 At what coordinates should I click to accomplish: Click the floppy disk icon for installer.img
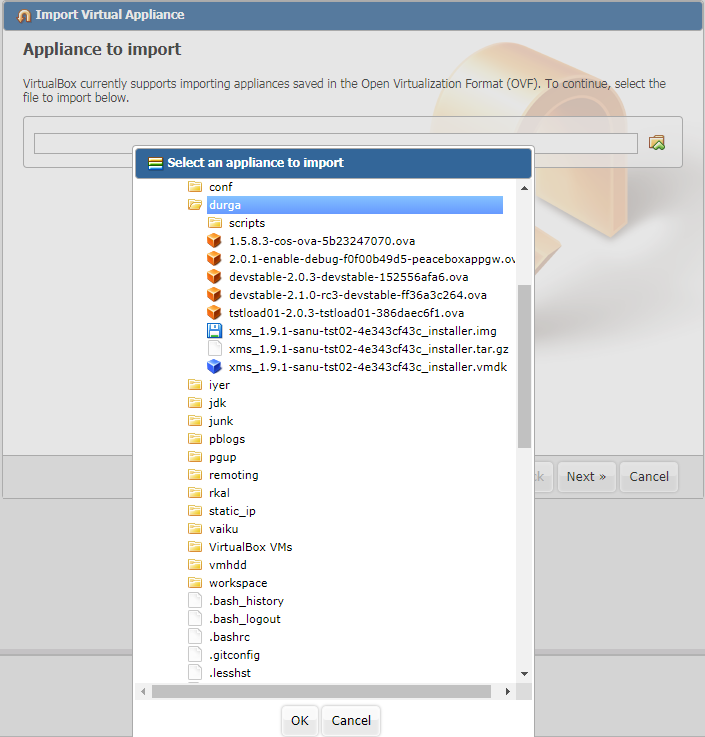[x=213, y=331]
